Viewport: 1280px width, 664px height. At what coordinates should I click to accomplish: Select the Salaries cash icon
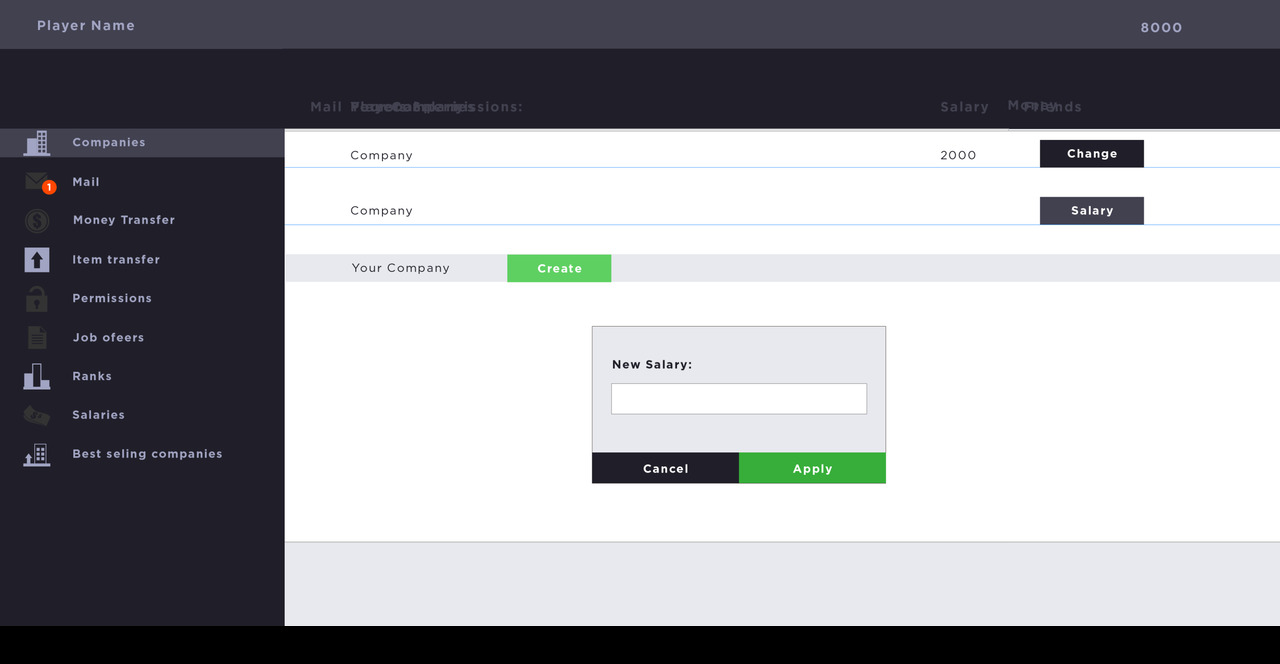point(37,415)
